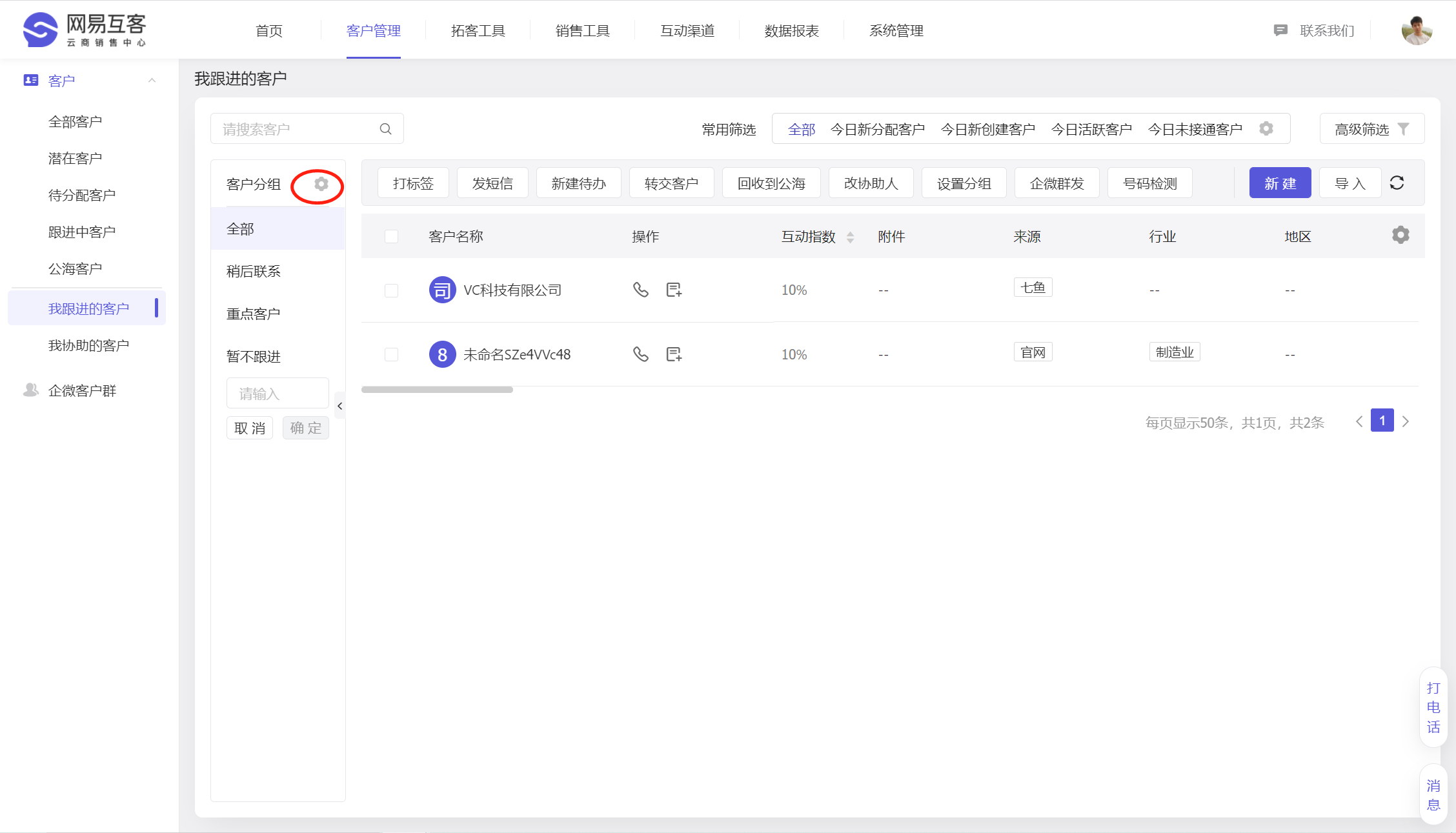
Task: Toggle checkbox for 未命名SZe4VVc48 row
Action: point(391,353)
